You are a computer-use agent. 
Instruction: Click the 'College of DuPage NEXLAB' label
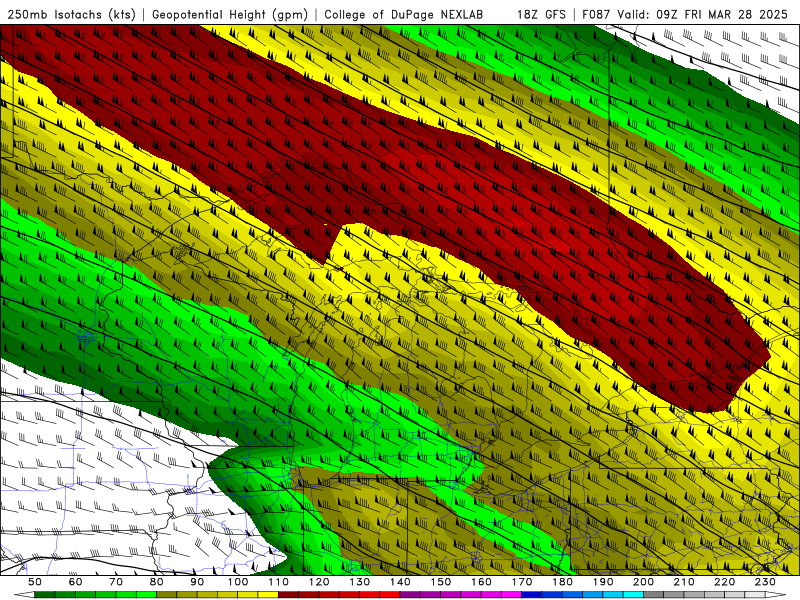tap(404, 14)
